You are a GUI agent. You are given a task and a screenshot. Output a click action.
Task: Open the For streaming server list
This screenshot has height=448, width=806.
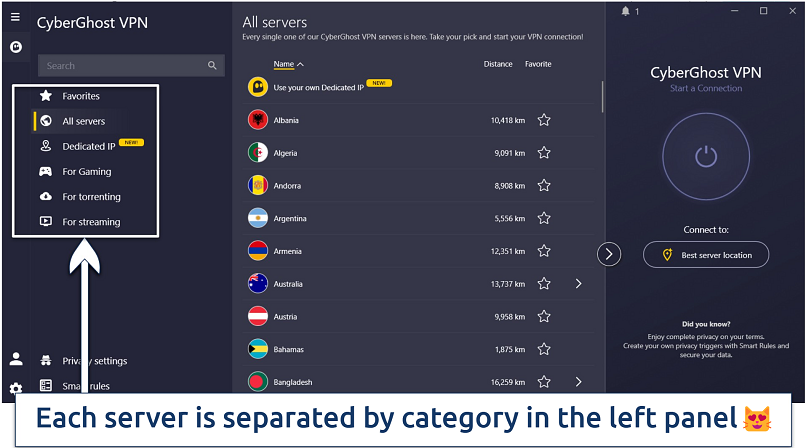point(91,222)
